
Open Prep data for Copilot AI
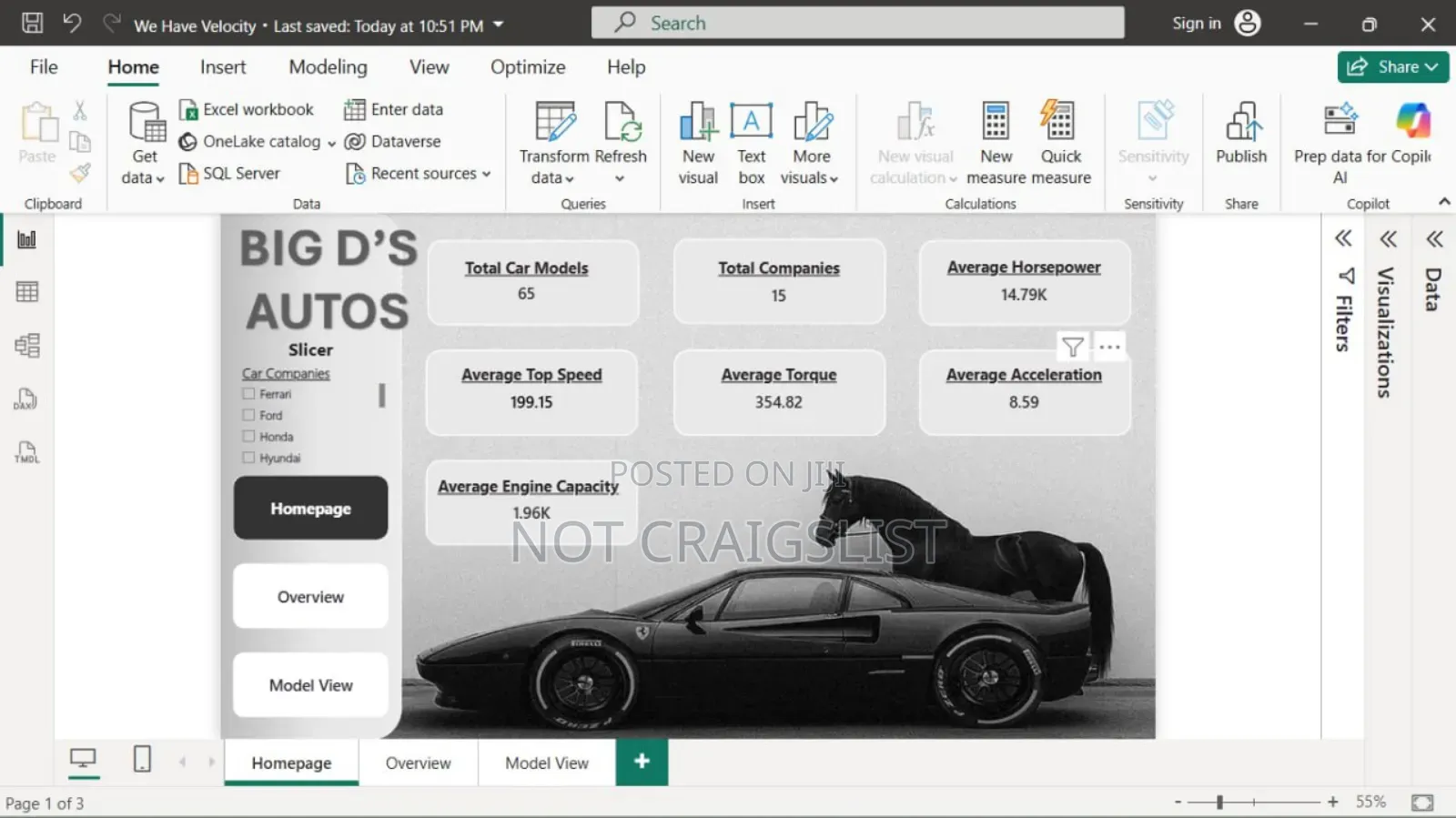(x=1340, y=143)
